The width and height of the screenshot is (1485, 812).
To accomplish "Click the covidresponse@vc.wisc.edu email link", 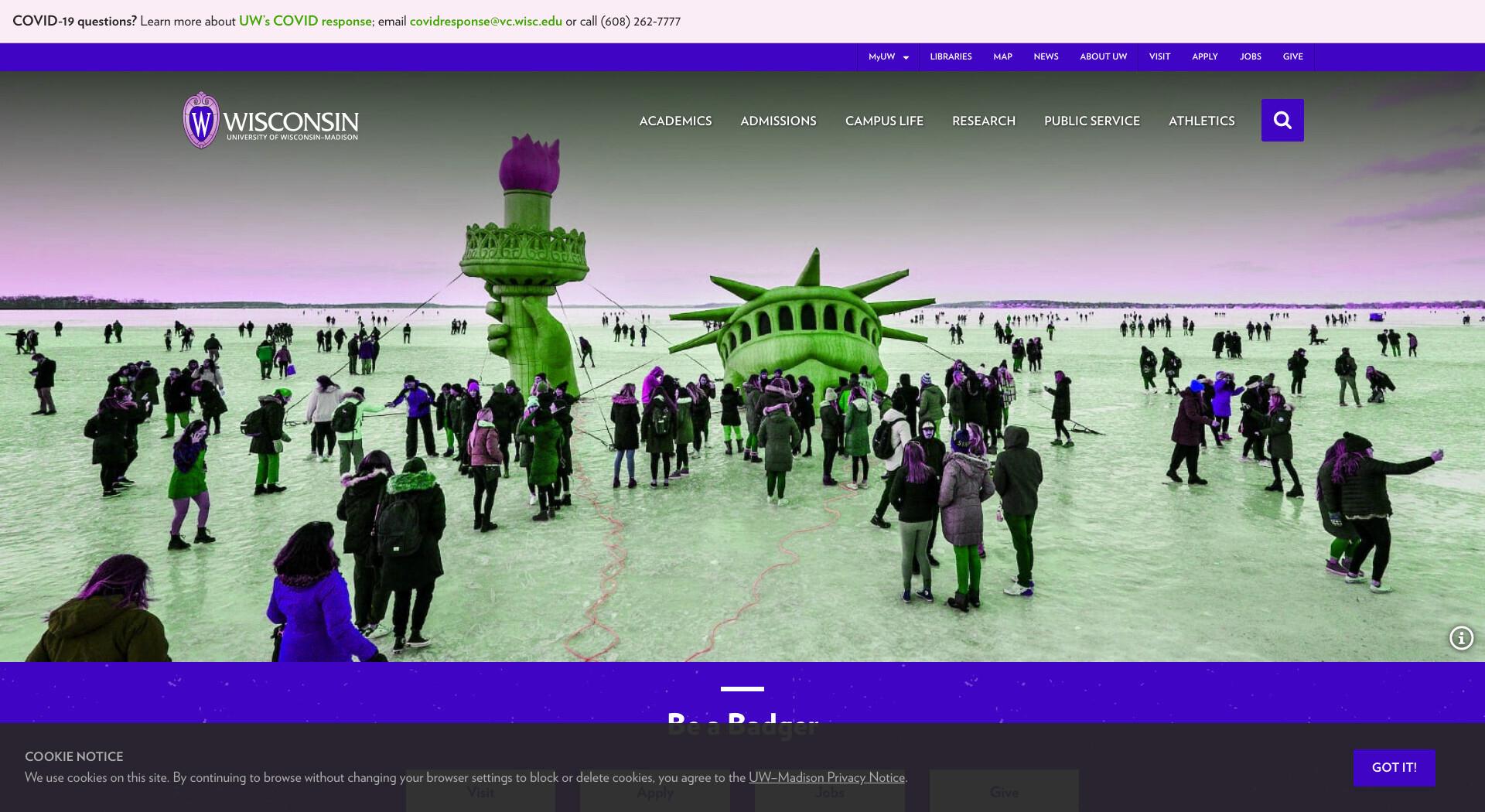I will (486, 21).
